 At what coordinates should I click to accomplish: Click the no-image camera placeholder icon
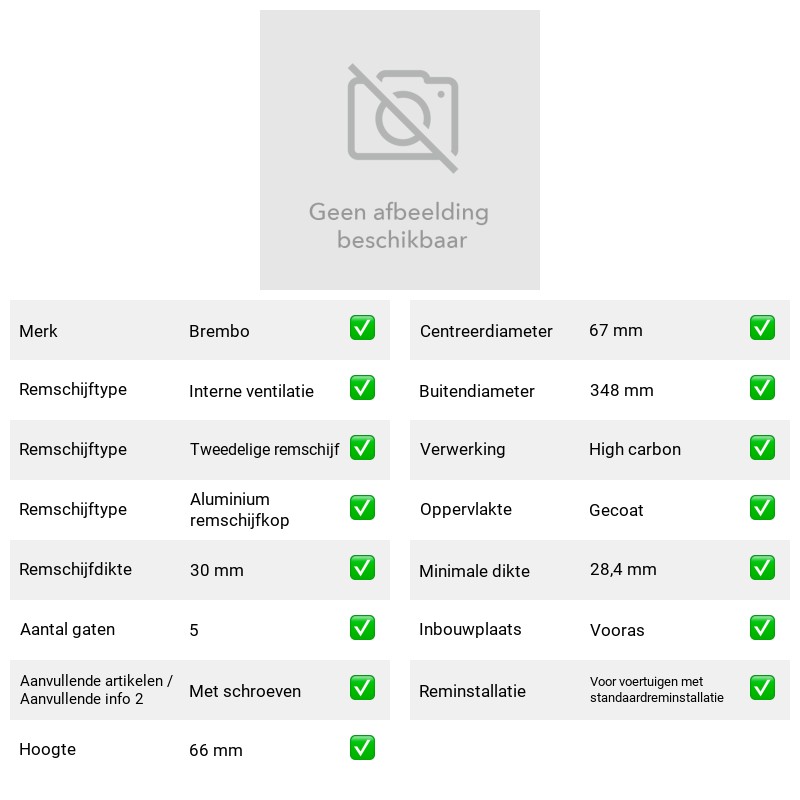403,118
